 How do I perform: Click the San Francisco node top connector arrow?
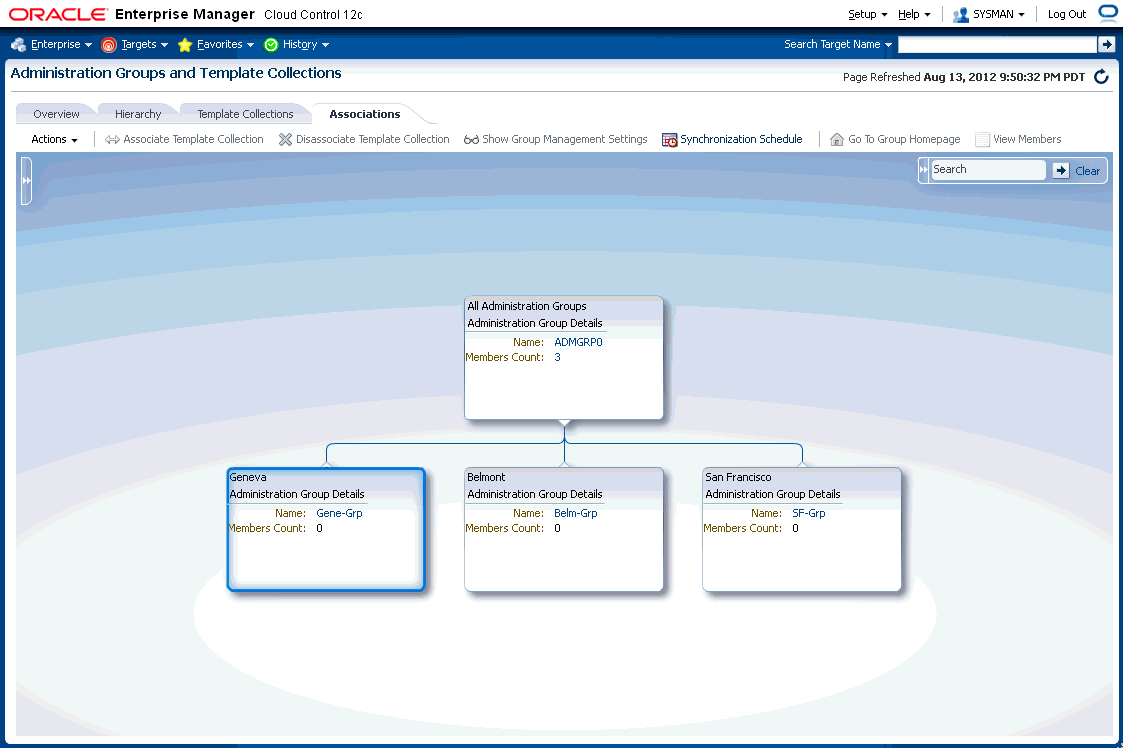coord(802,465)
